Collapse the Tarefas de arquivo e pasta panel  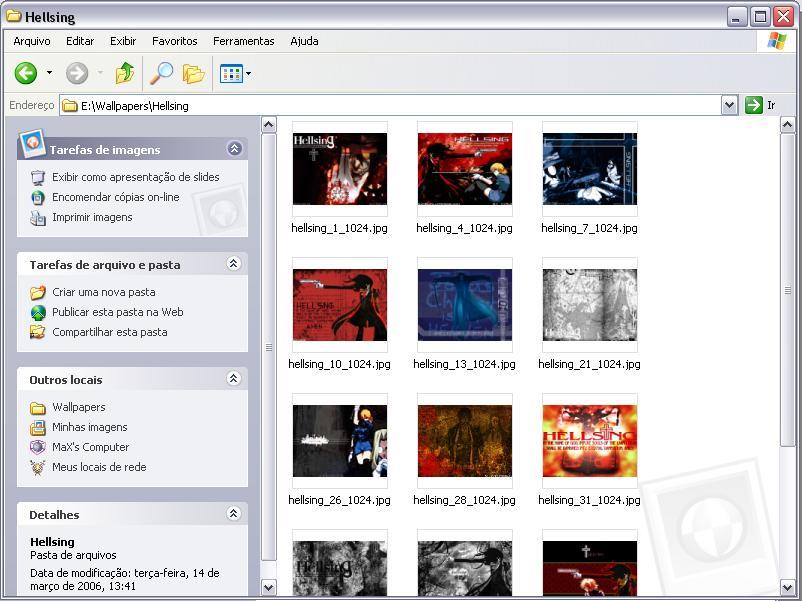(x=233, y=264)
